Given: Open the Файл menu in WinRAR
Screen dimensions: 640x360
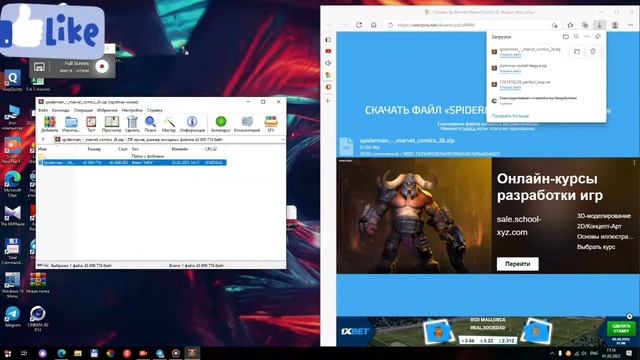Looking at the screenshot, I should point(43,110).
